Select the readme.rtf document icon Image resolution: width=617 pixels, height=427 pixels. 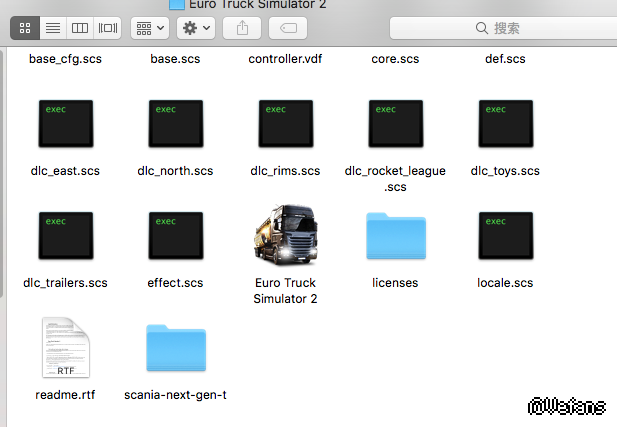65,349
